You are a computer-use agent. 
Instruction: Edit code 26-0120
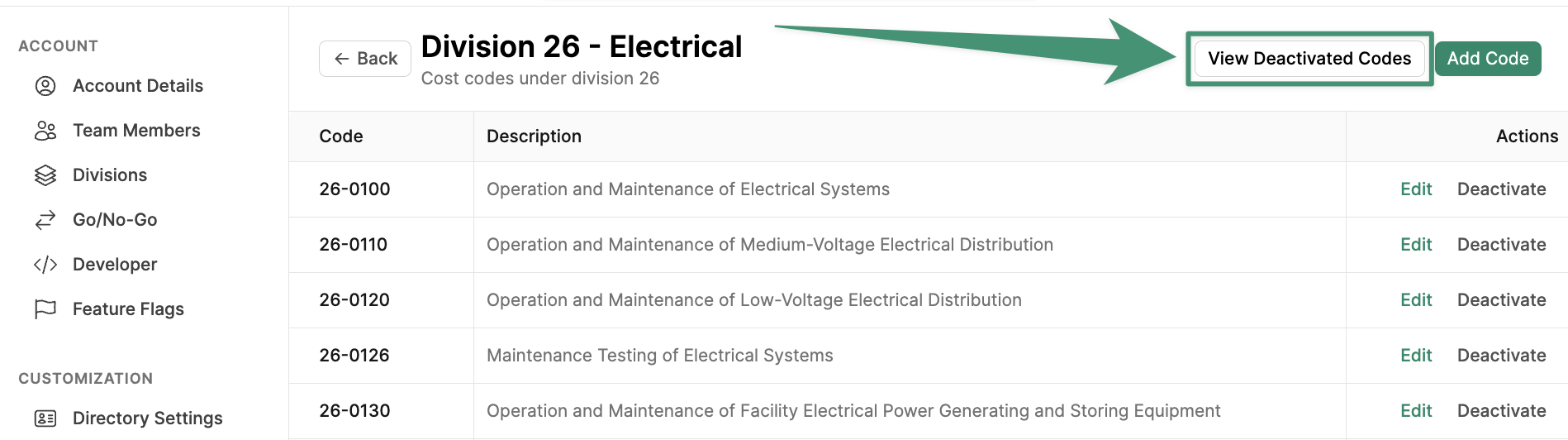tap(1416, 300)
